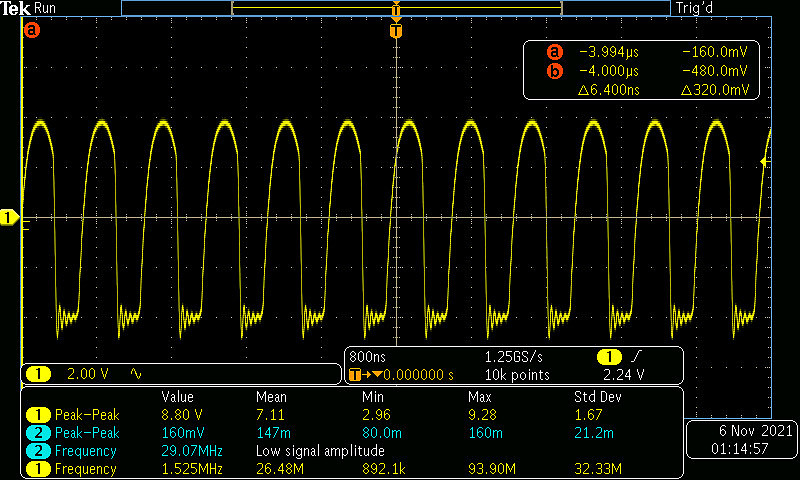This screenshot has width=800, height=480.
Task: Click channel 2 Peak-Peak label
Action: 87,433
